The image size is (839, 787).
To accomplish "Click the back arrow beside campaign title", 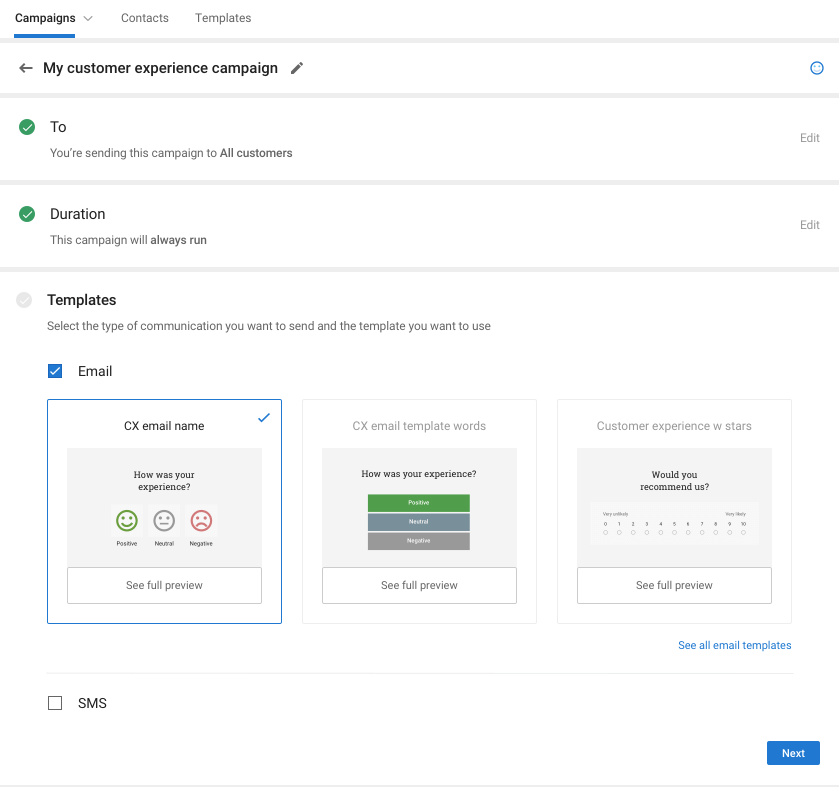I will pyautogui.click(x=26, y=68).
